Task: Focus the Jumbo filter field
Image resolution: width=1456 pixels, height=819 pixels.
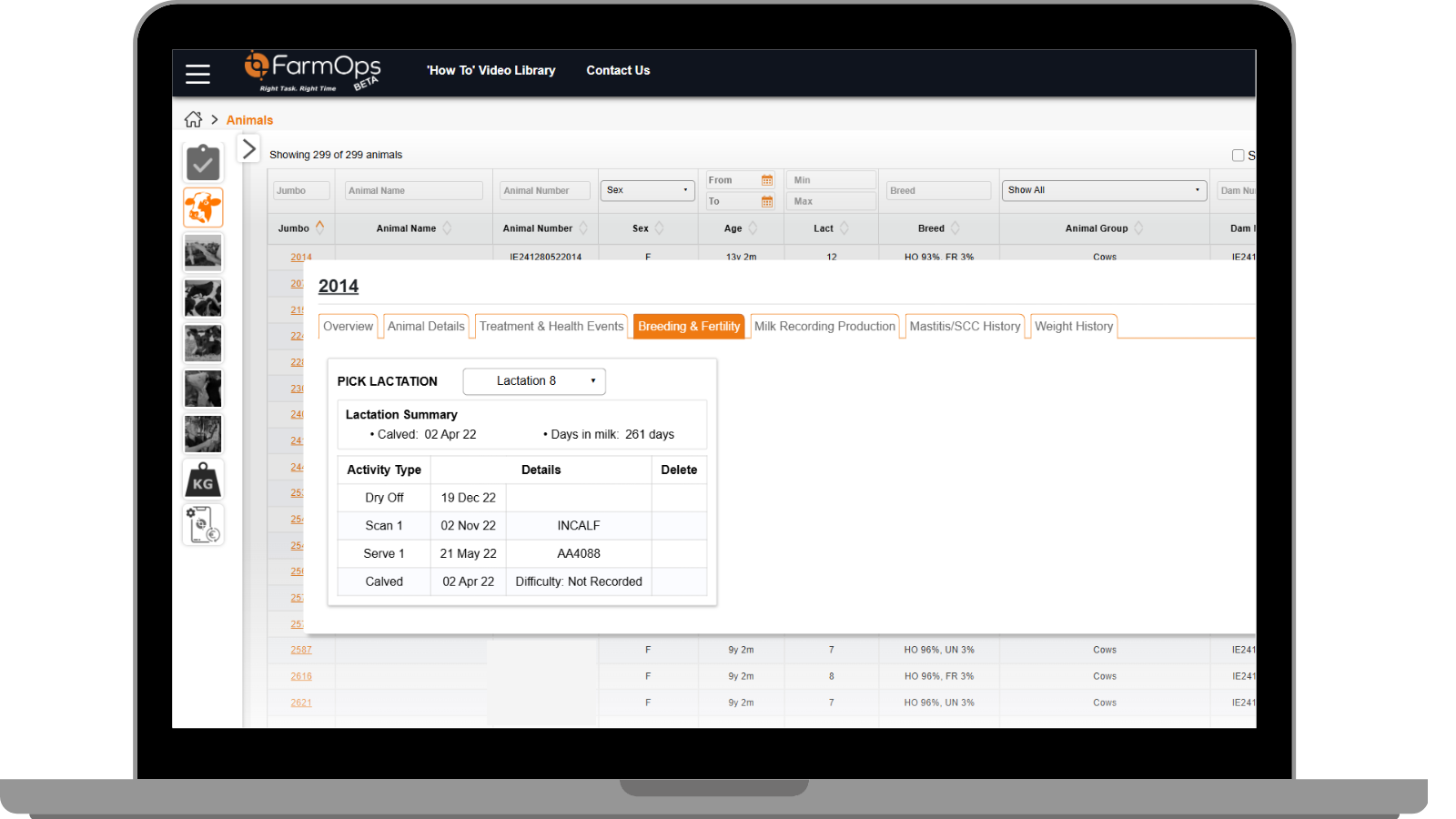Action: [x=301, y=190]
